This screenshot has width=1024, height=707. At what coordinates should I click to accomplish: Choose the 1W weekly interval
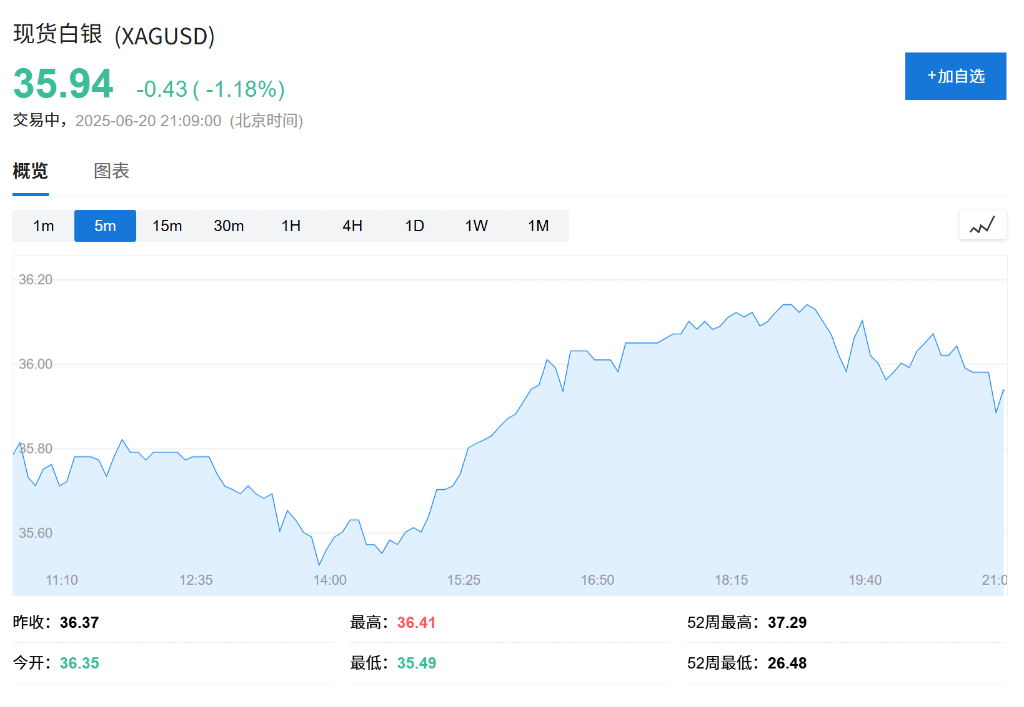(x=476, y=226)
